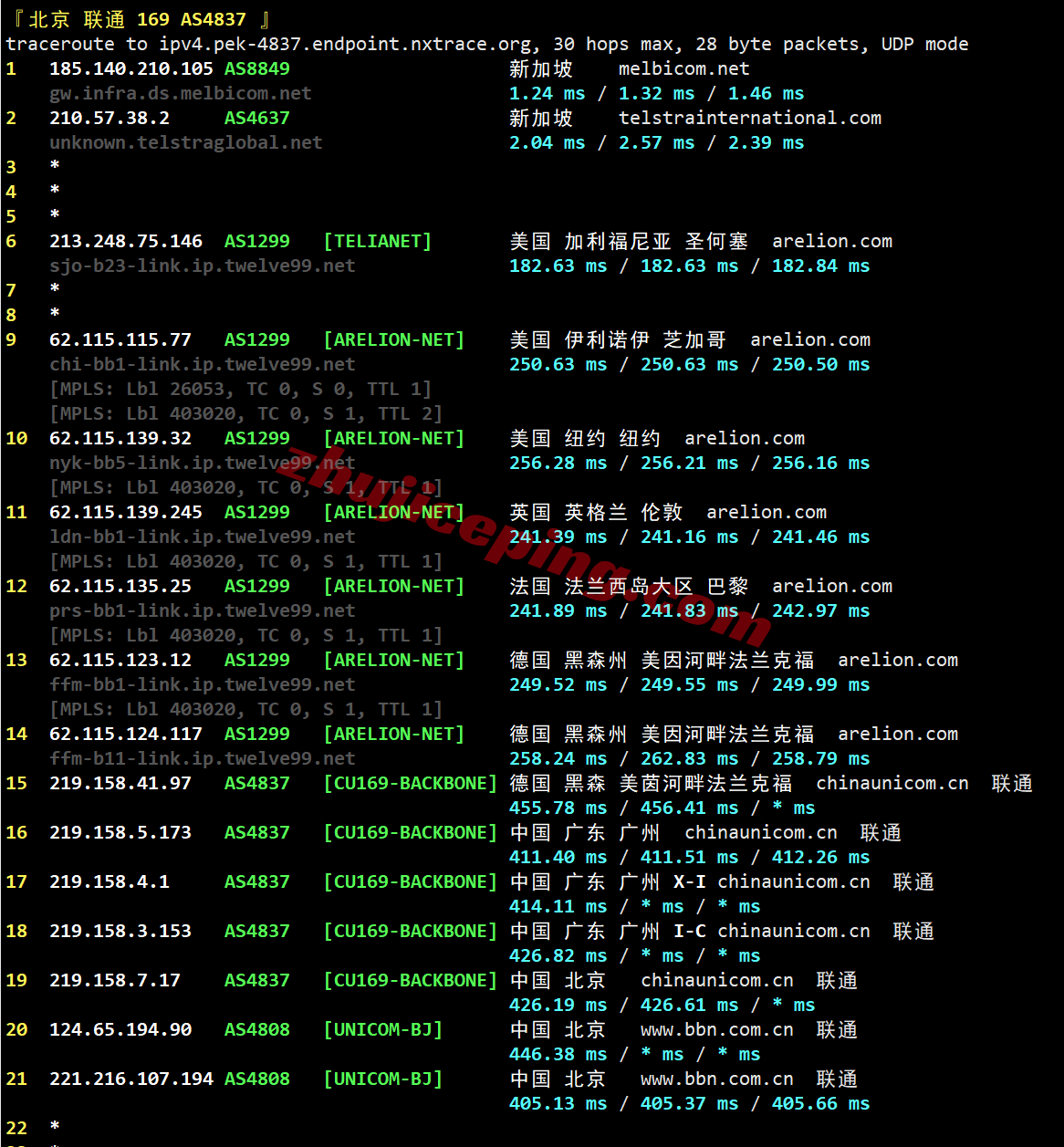The height and width of the screenshot is (1147, 1064).
Task: Click location 英国 英格兰 伦敦
Action: (x=596, y=512)
